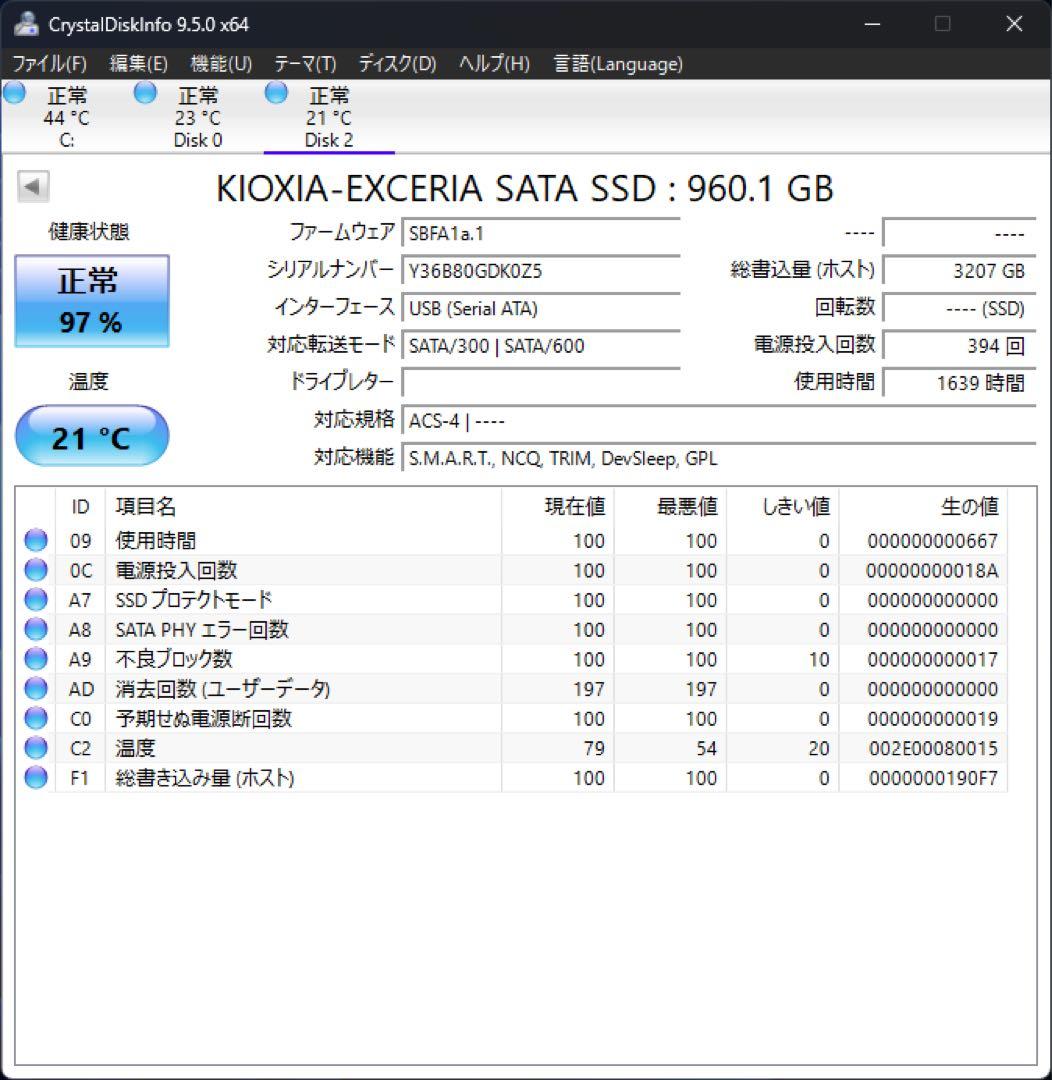This screenshot has width=1052, height=1080.
Task: Click the power on count value 394 回
Action: [x=959, y=345]
